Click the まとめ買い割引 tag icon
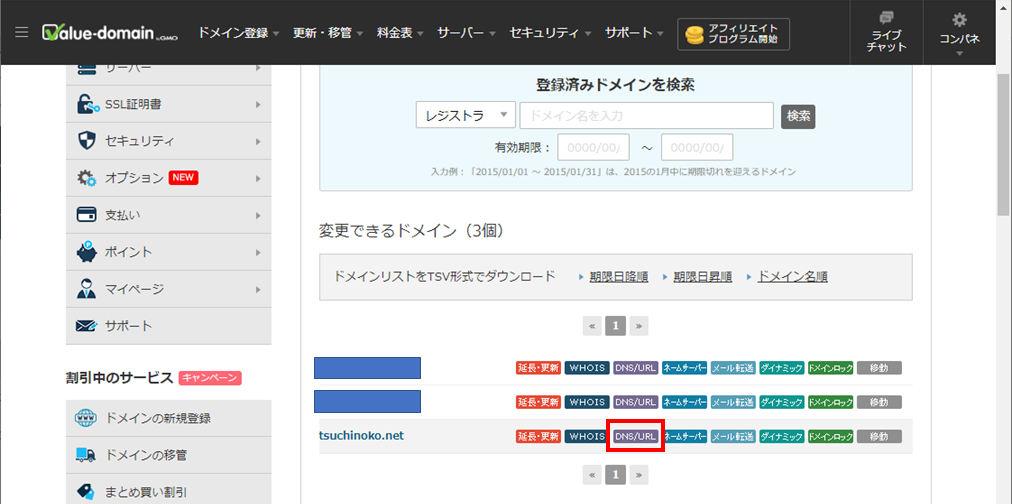Viewport: 1012px width, 504px height. click(x=86, y=492)
